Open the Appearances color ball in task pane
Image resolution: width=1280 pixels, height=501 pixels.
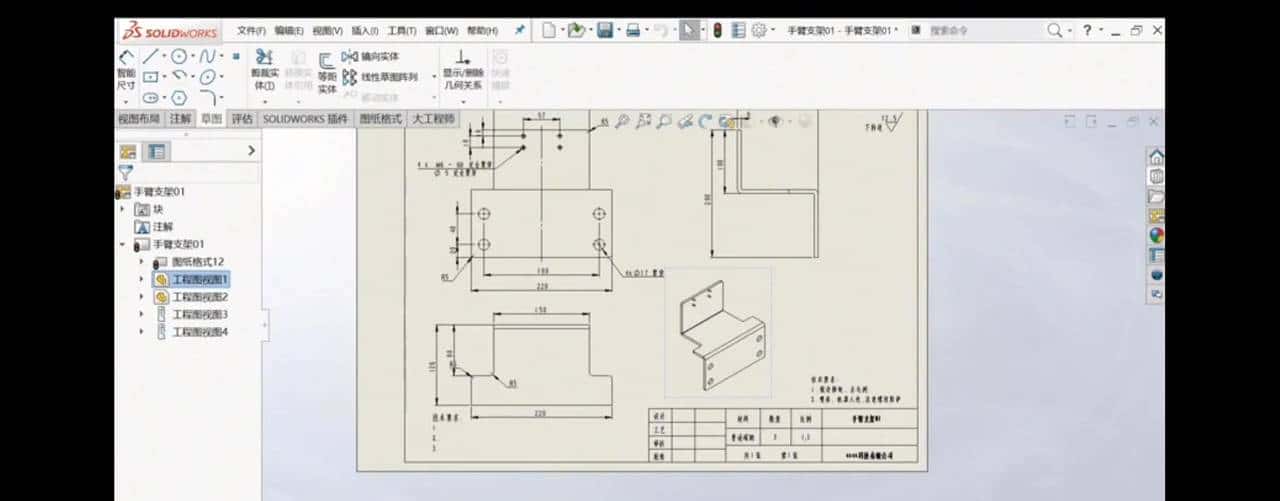point(1156,236)
